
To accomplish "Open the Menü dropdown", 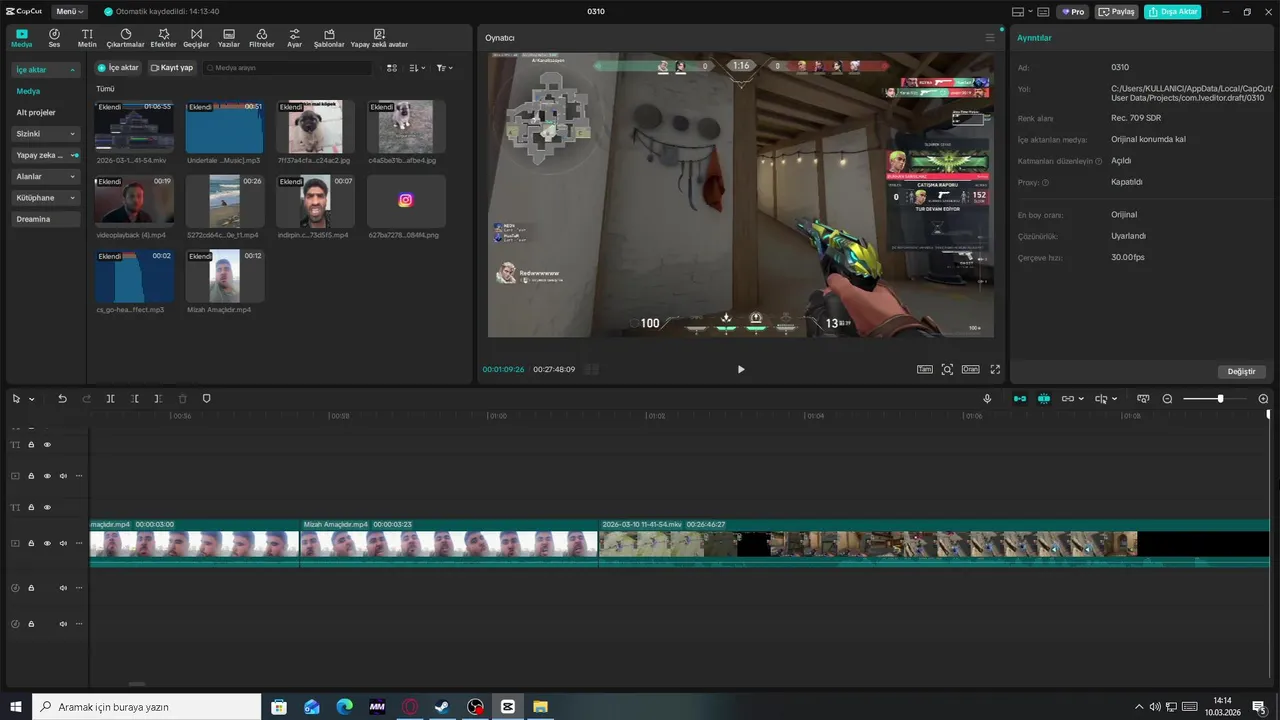I will tap(68, 12).
